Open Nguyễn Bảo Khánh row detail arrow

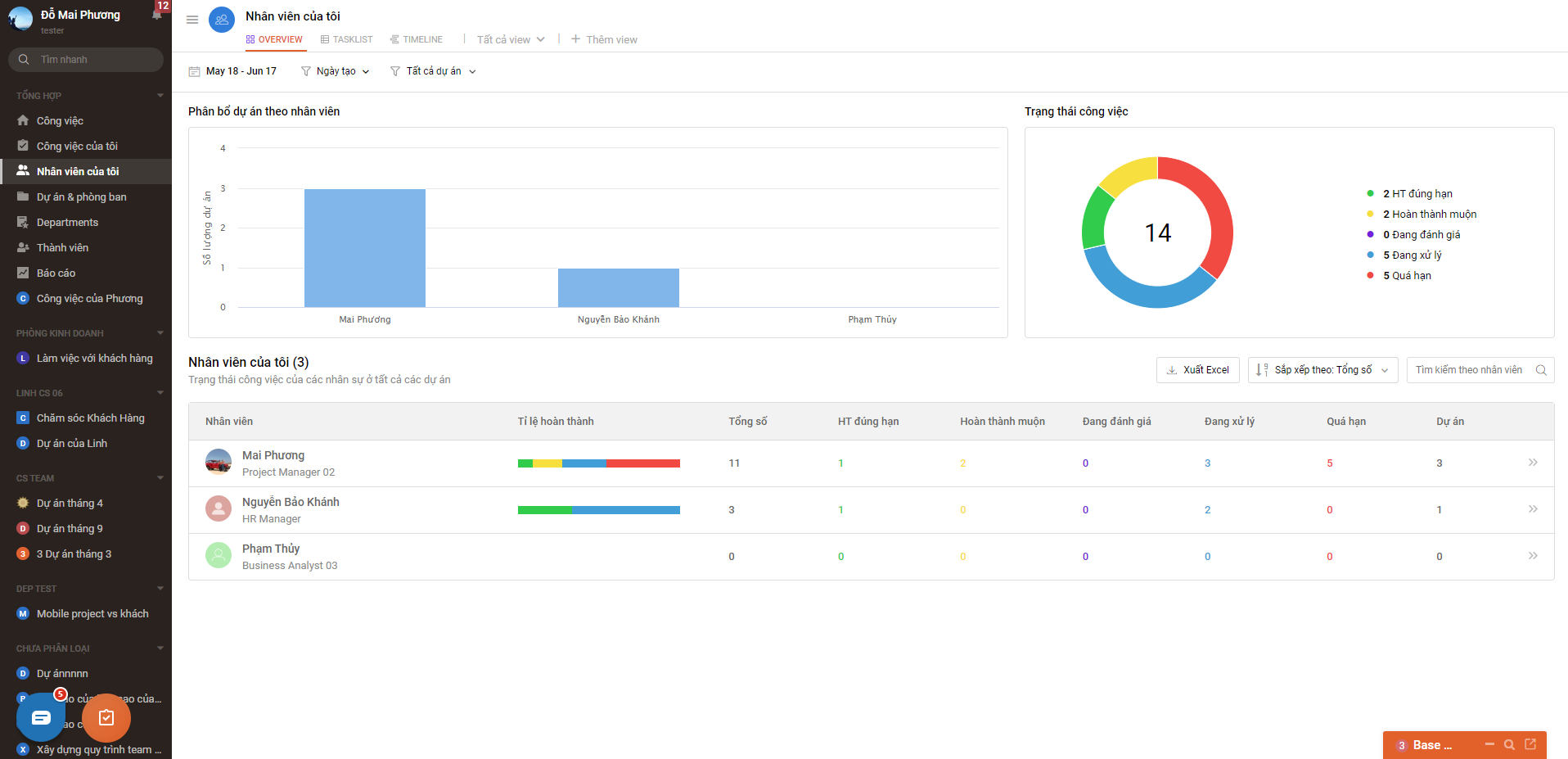click(x=1533, y=509)
